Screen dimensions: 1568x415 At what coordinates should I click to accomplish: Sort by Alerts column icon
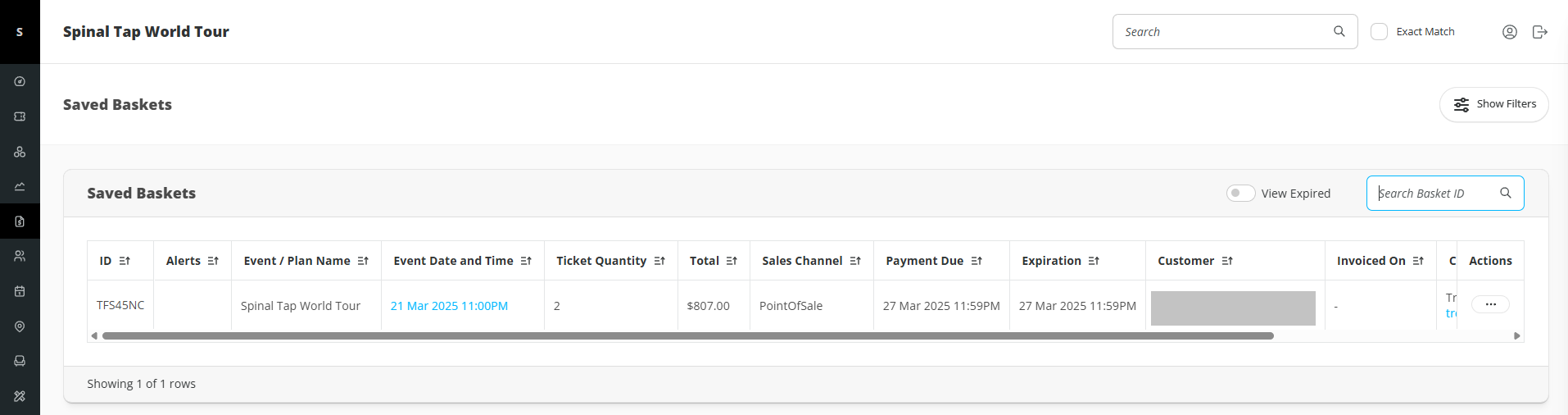coord(213,261)
